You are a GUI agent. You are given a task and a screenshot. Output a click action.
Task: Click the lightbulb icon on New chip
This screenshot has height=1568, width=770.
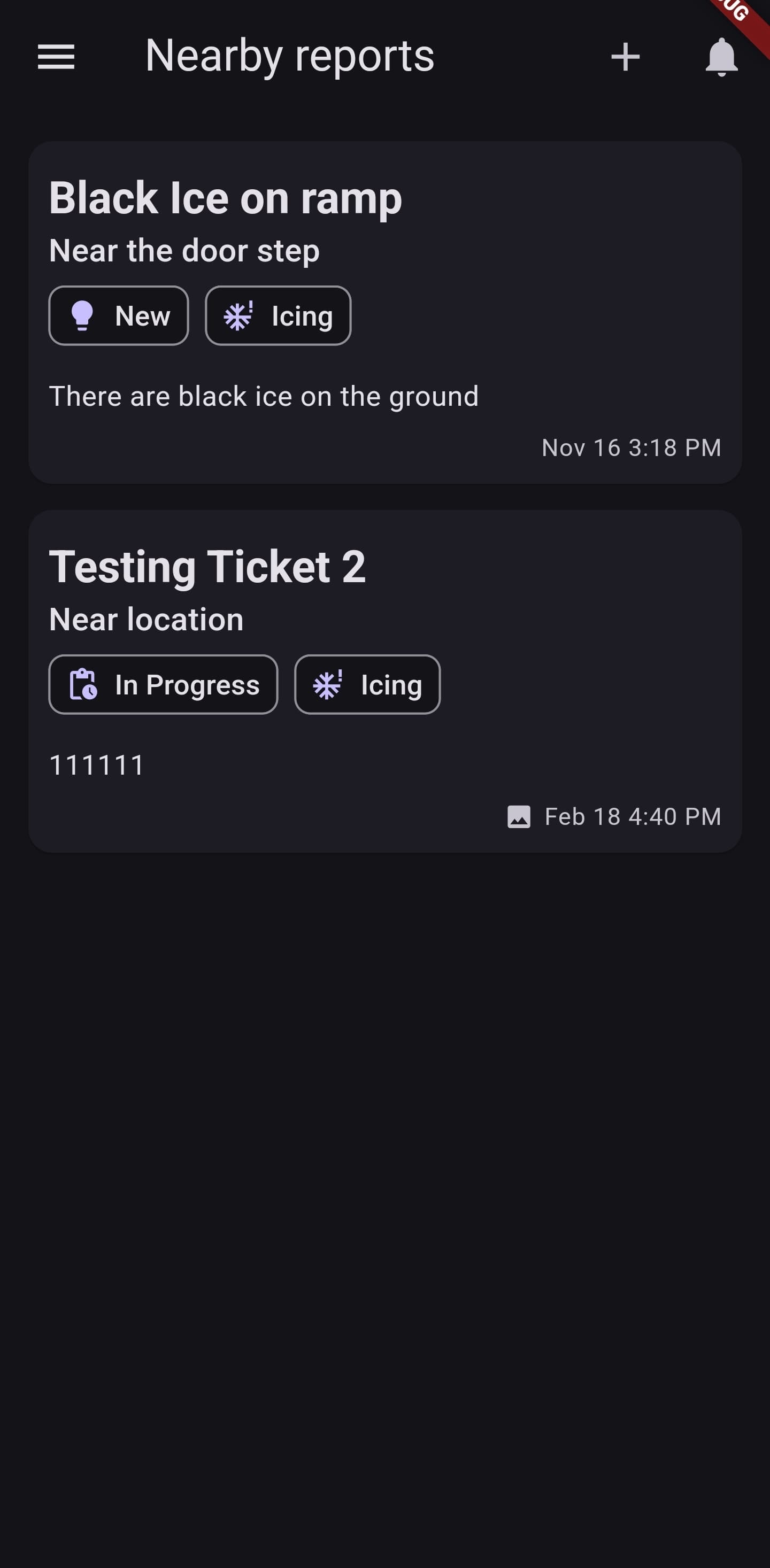click(x=82, y=316)
